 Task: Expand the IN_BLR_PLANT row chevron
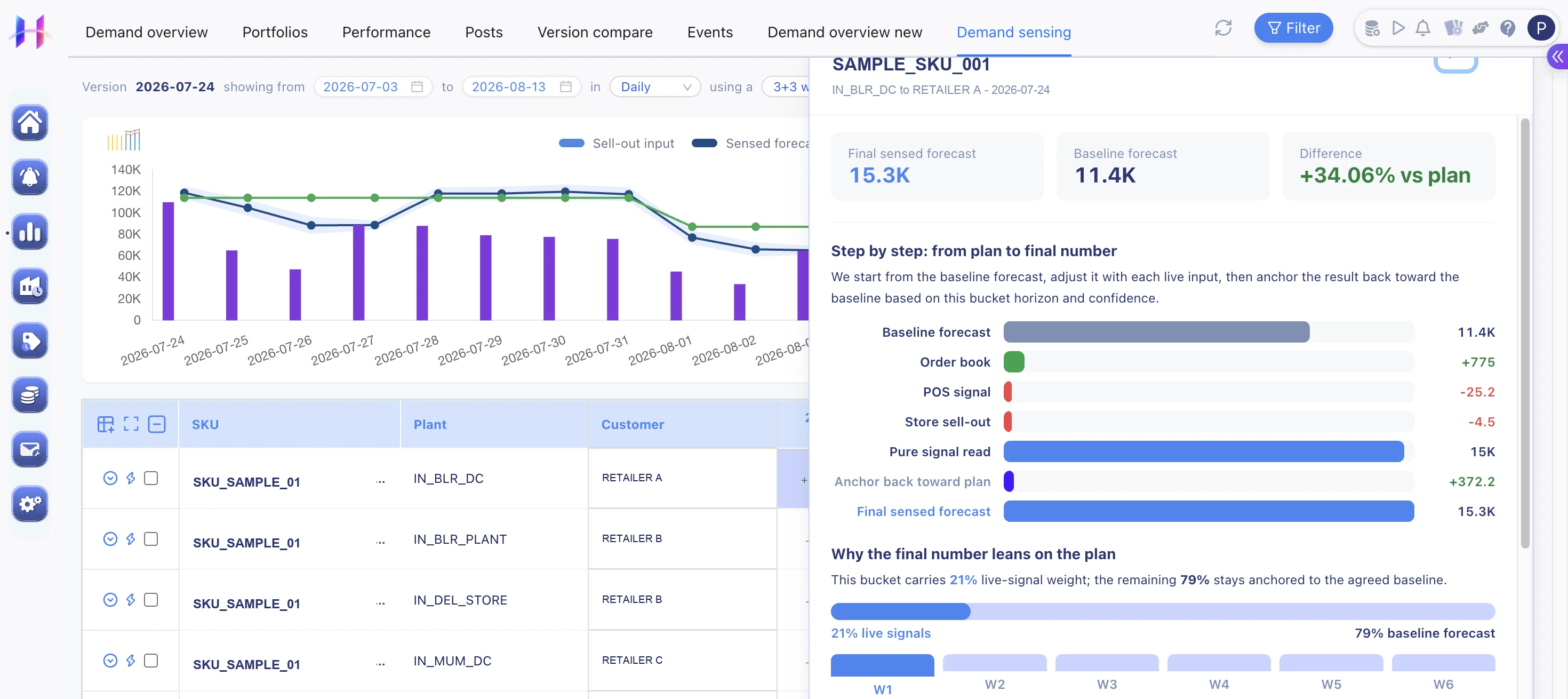pyautogui.click(x=110, y=539)
